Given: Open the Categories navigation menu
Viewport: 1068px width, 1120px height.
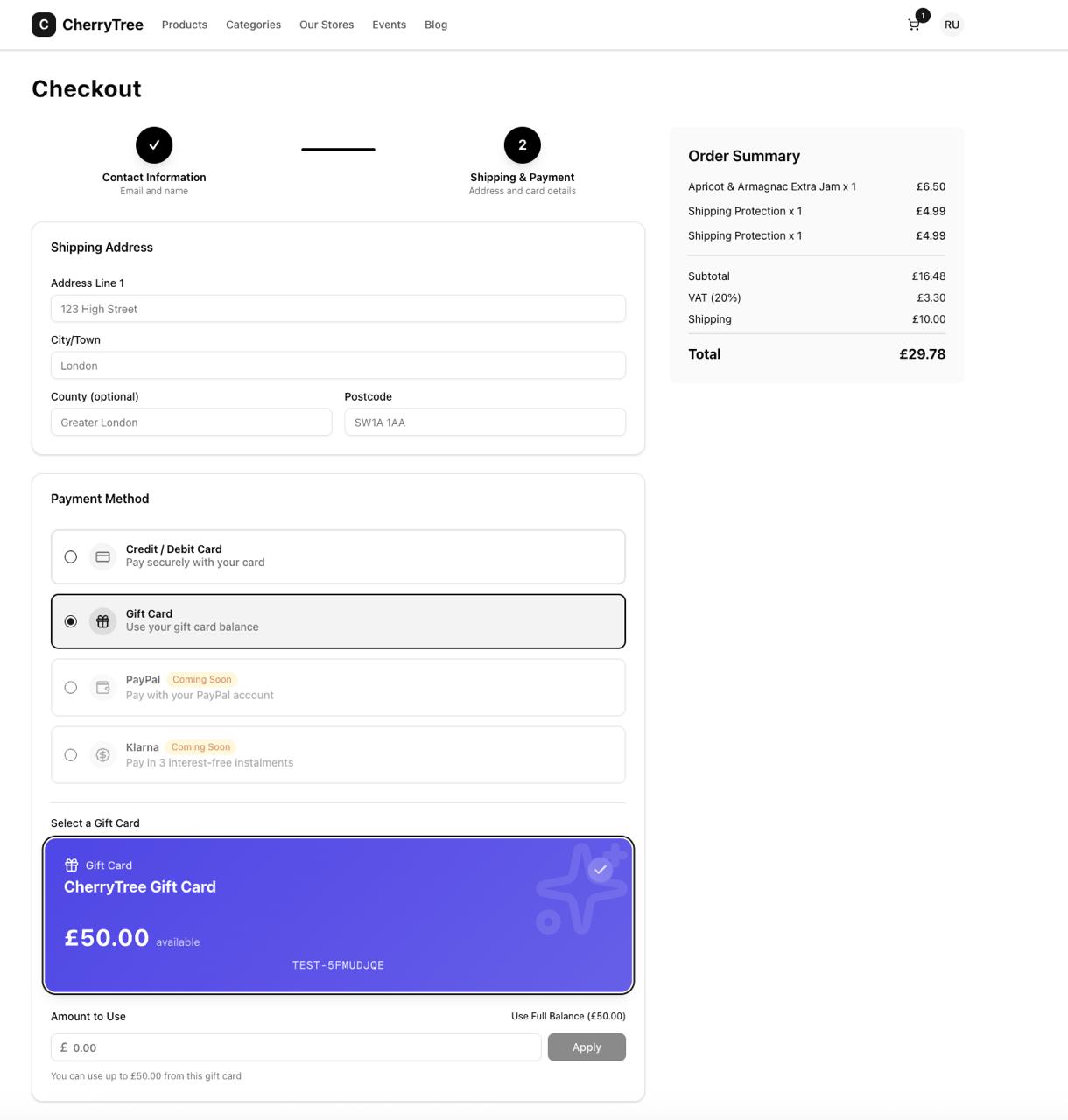Looking at the screenshot, I should click(x=253, y=24).
